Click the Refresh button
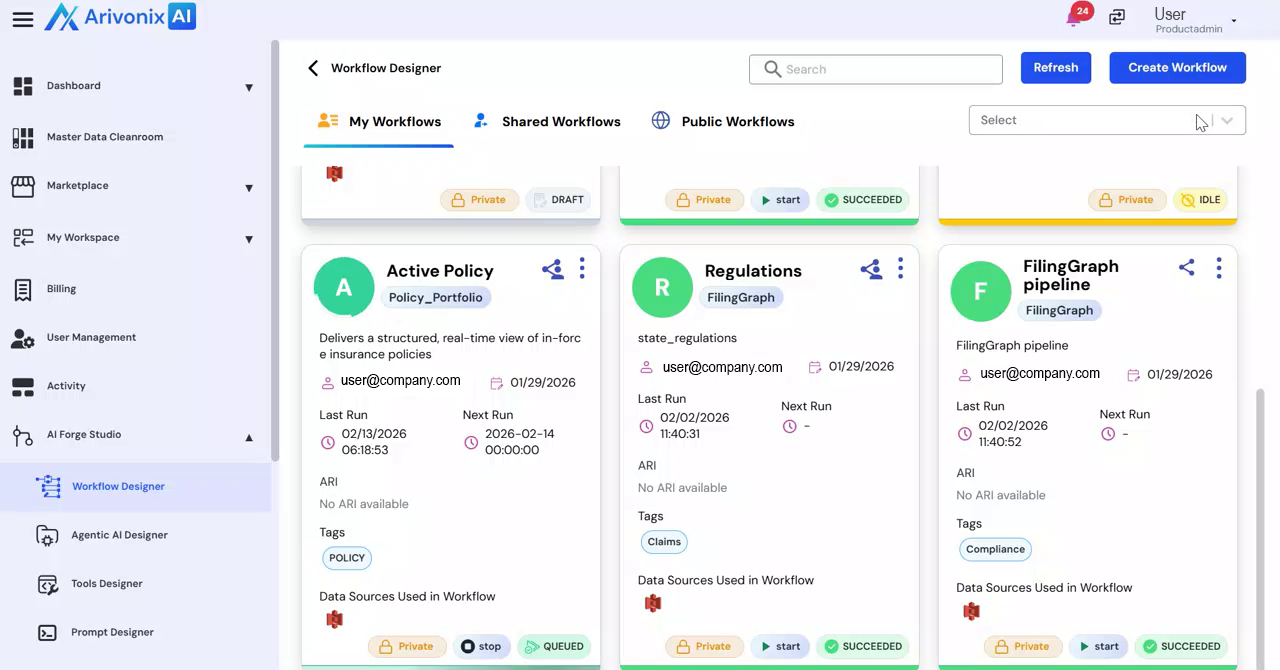The height and width of the screenshot is (670, 1280). 1055,68
